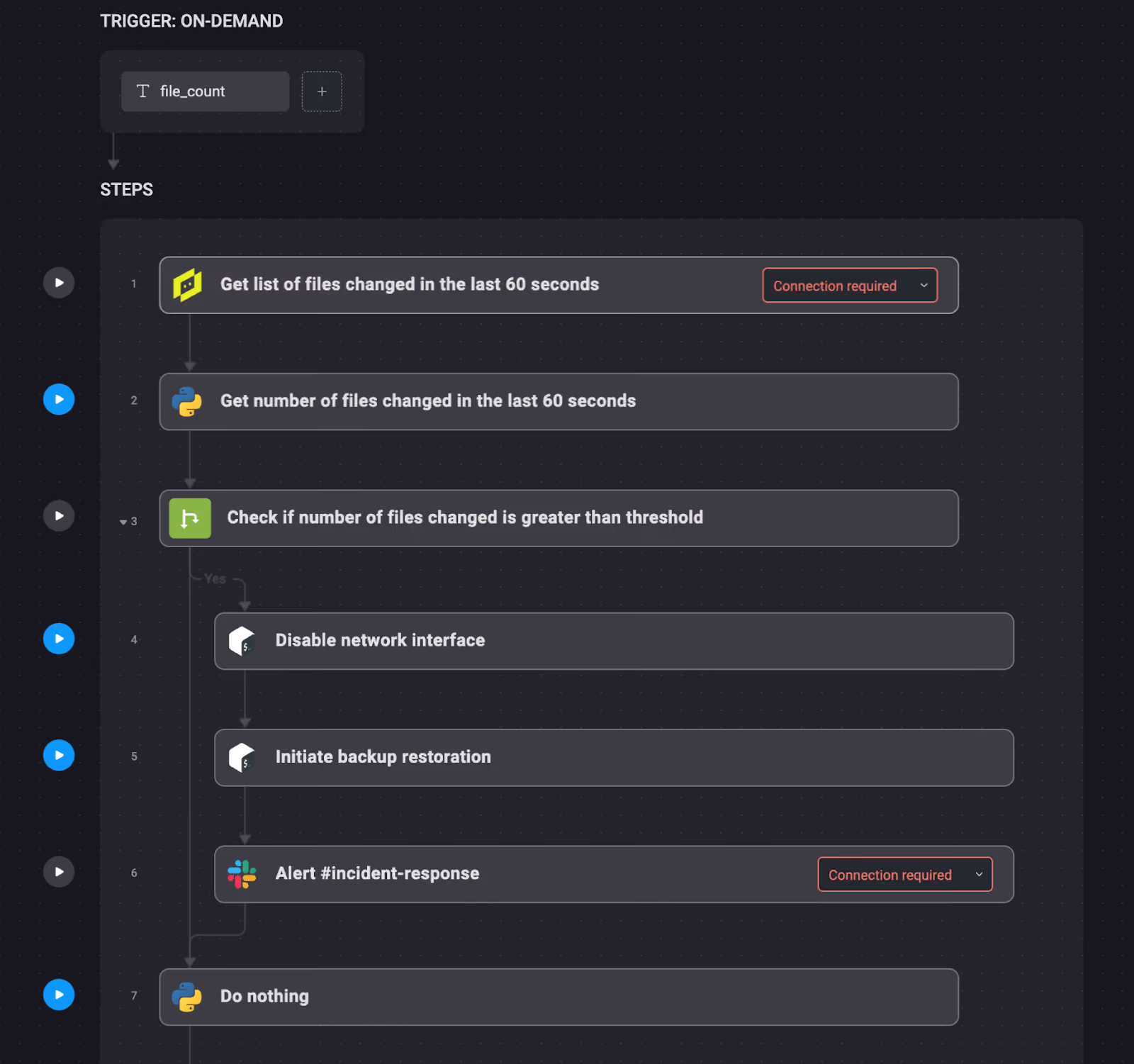The height and width of the screenshot is (1064, 1134).
Task: Click the Python icon in step 2
Action: [x=187, y=401]
